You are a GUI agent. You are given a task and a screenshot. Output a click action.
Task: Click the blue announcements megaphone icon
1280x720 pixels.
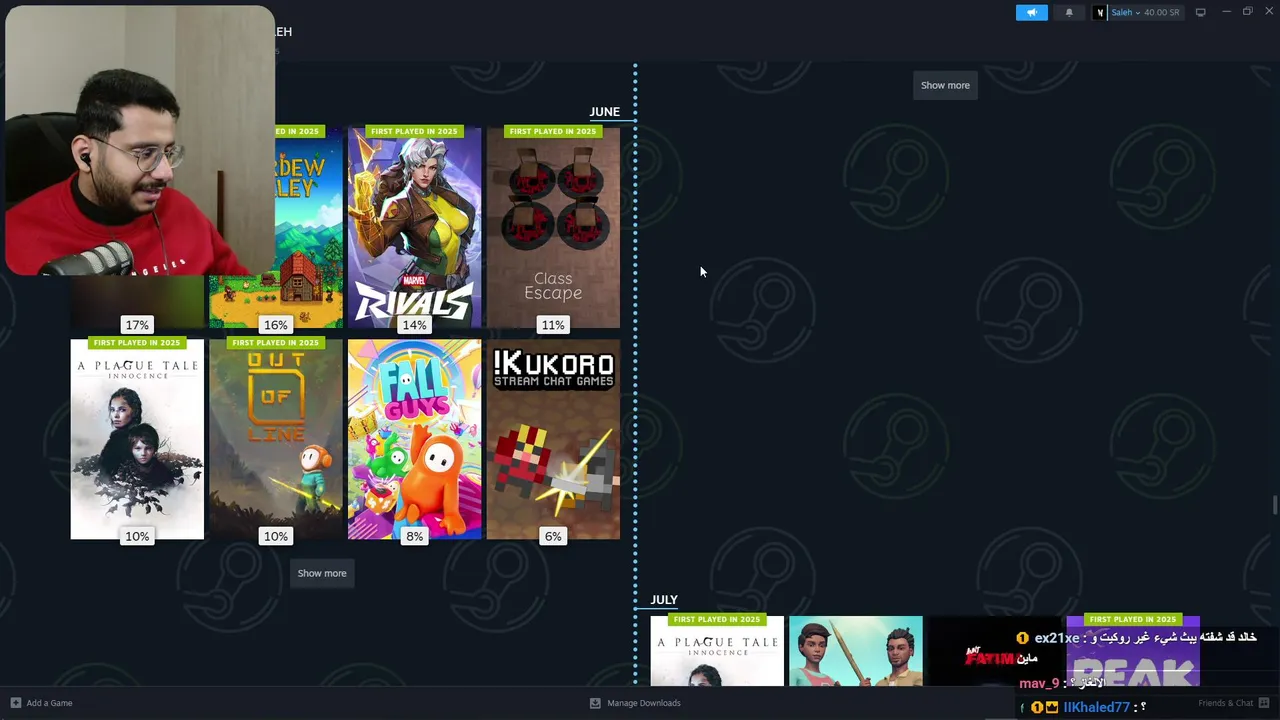click(x=1031, y=12)
